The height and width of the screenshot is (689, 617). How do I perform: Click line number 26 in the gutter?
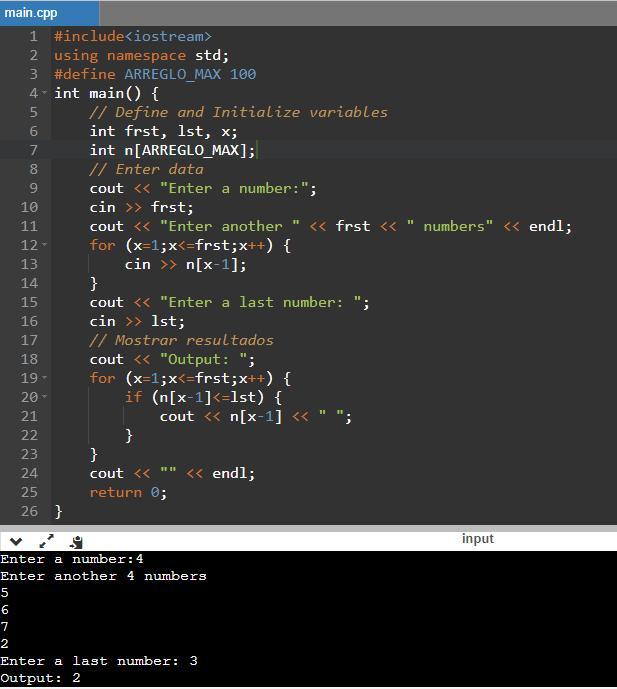pos(29,511)
